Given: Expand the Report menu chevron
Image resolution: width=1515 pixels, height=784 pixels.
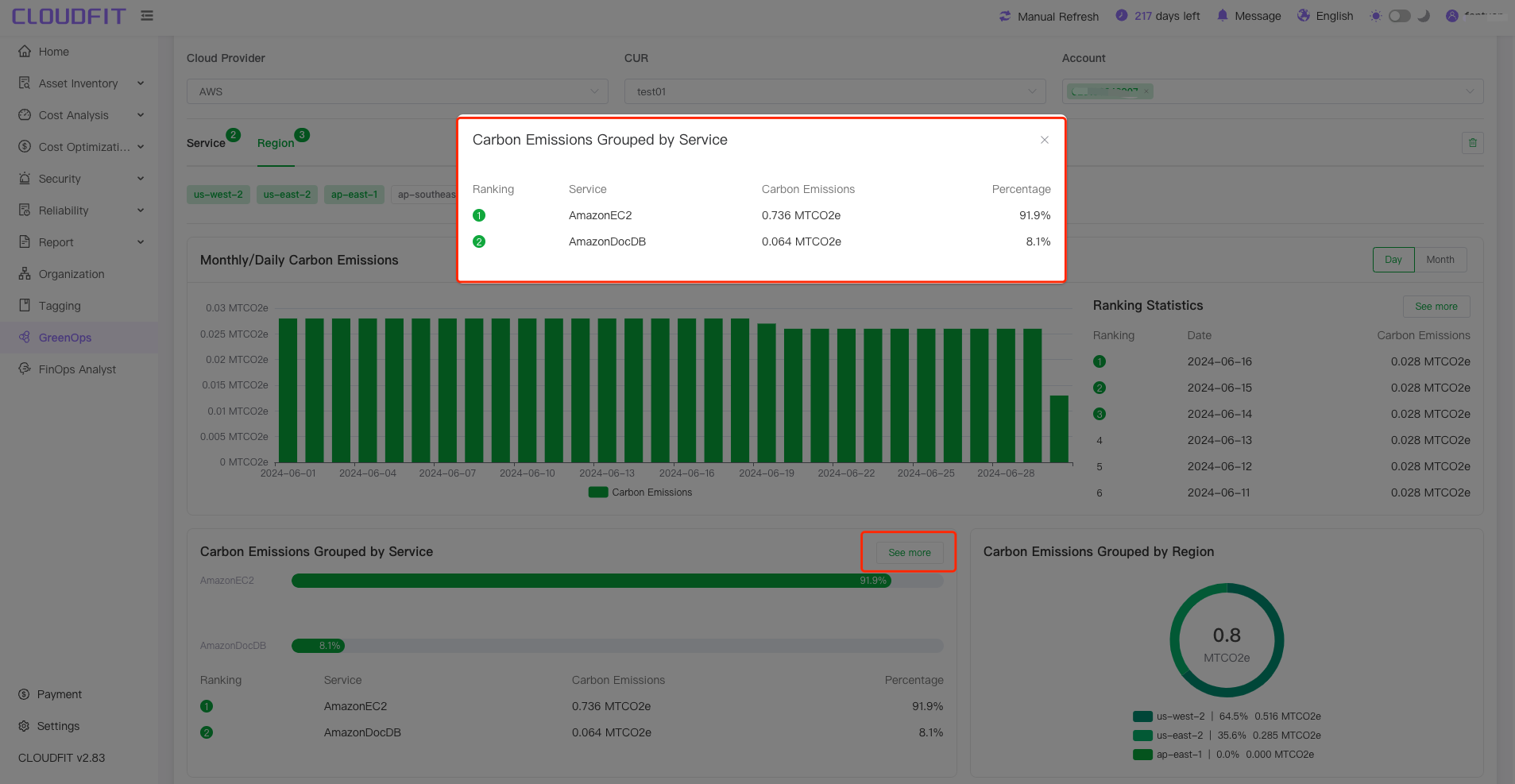Looking at the screenshot, I should [x=141, y=241].
